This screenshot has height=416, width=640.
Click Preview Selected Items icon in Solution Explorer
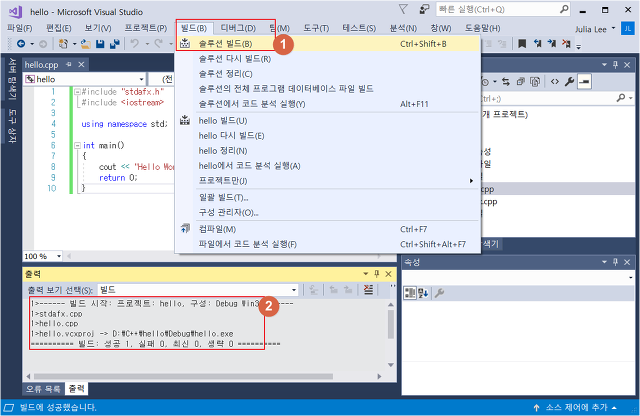pyautogui.click(x=584, y=82)
